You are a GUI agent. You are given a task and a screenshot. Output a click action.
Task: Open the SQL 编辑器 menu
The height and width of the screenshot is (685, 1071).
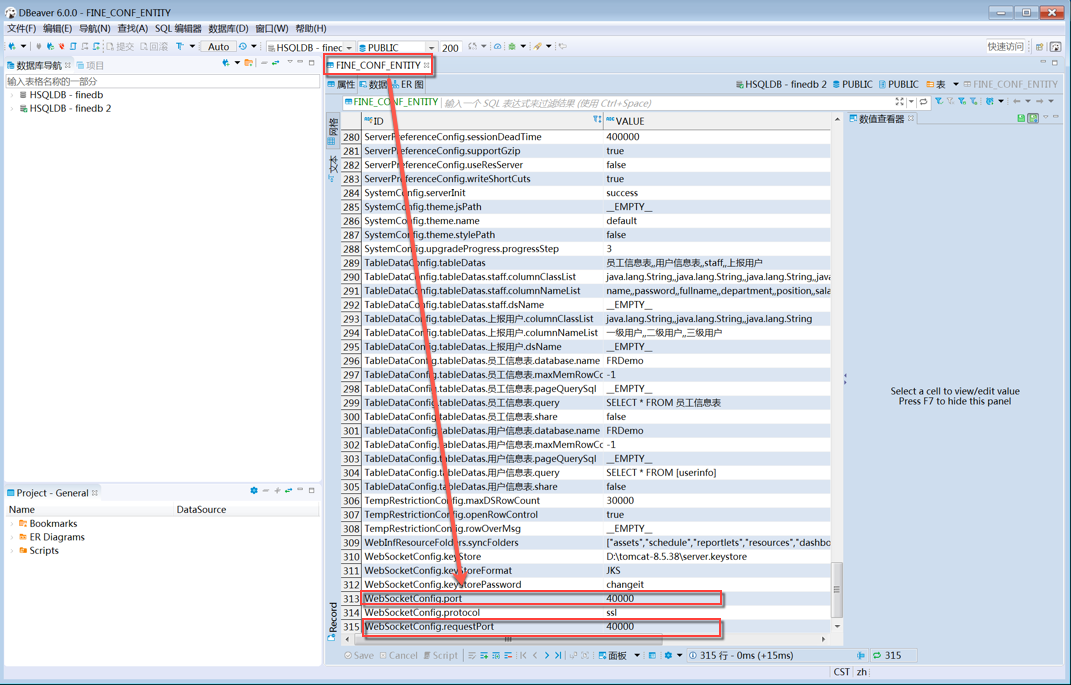178,29
